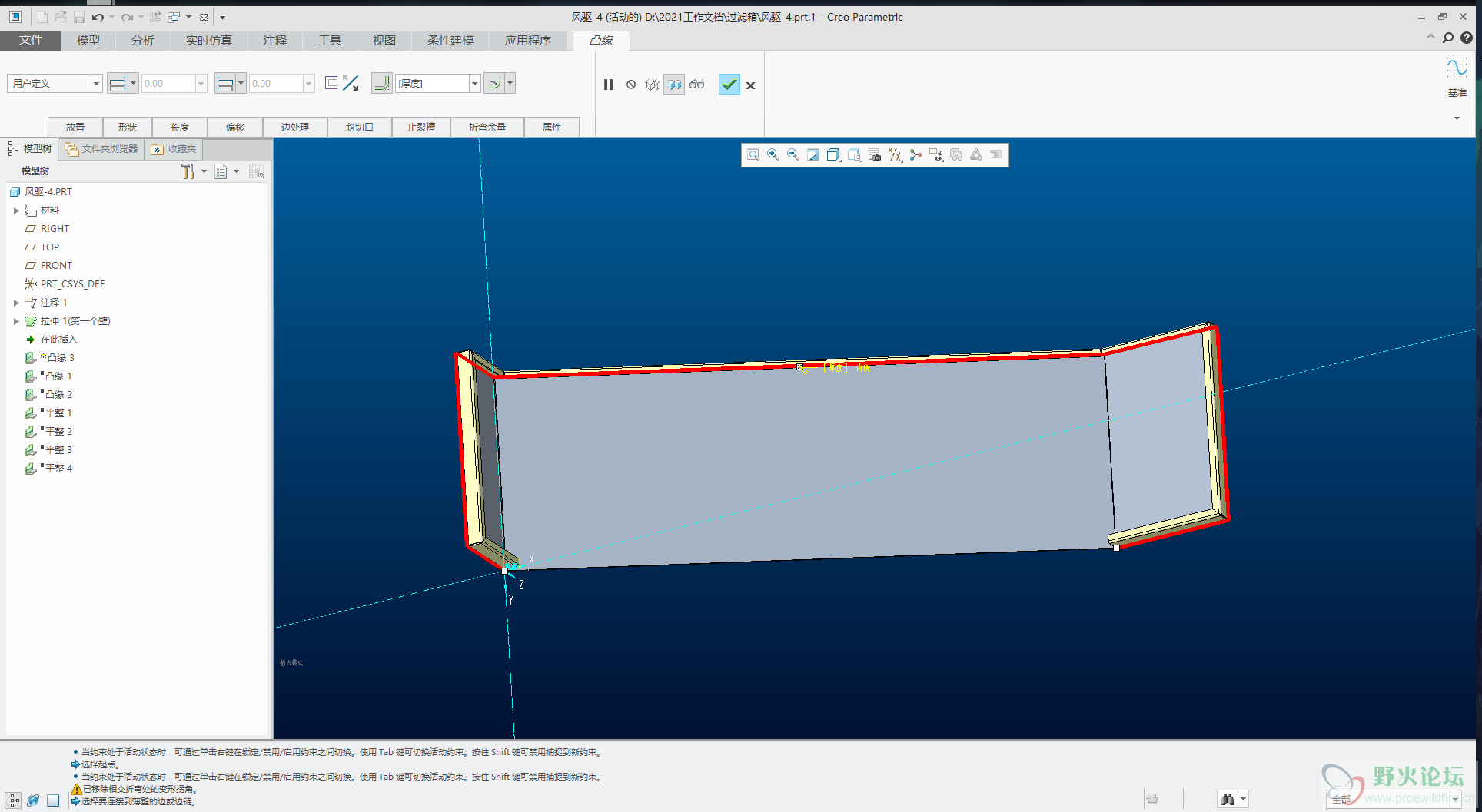Click the Zoom Out magnifier icon
This screenshot has height=812, width=1482.
(x=793, y=154)
